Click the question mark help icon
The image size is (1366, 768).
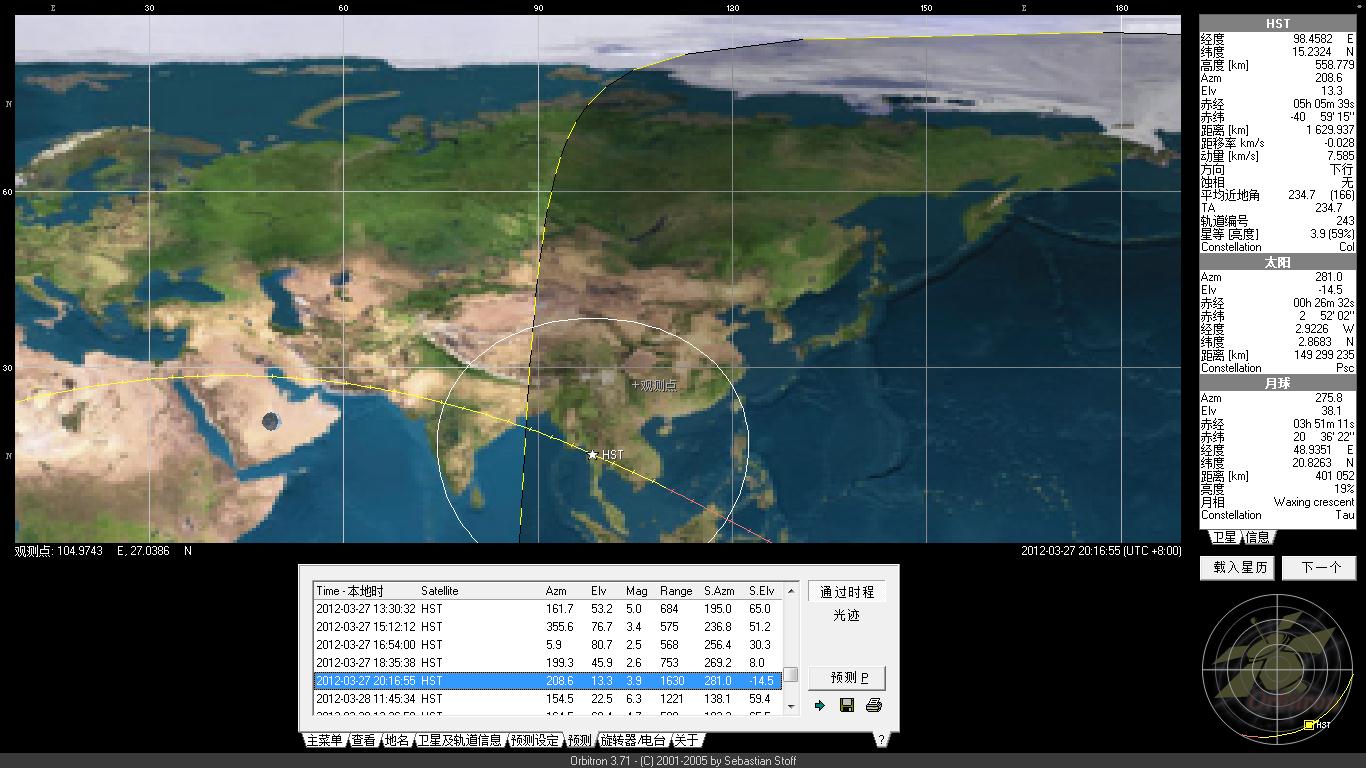pyautogui.click(x=881, y=740)
